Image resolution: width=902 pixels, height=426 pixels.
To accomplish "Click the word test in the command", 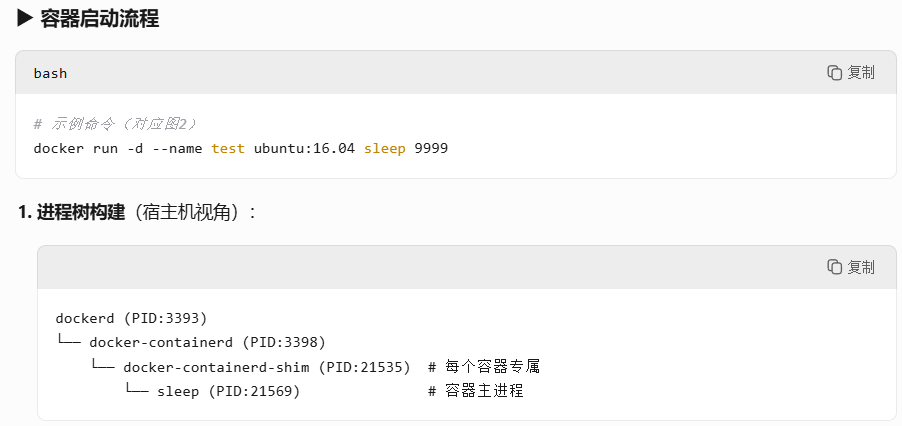I will 228,148.
